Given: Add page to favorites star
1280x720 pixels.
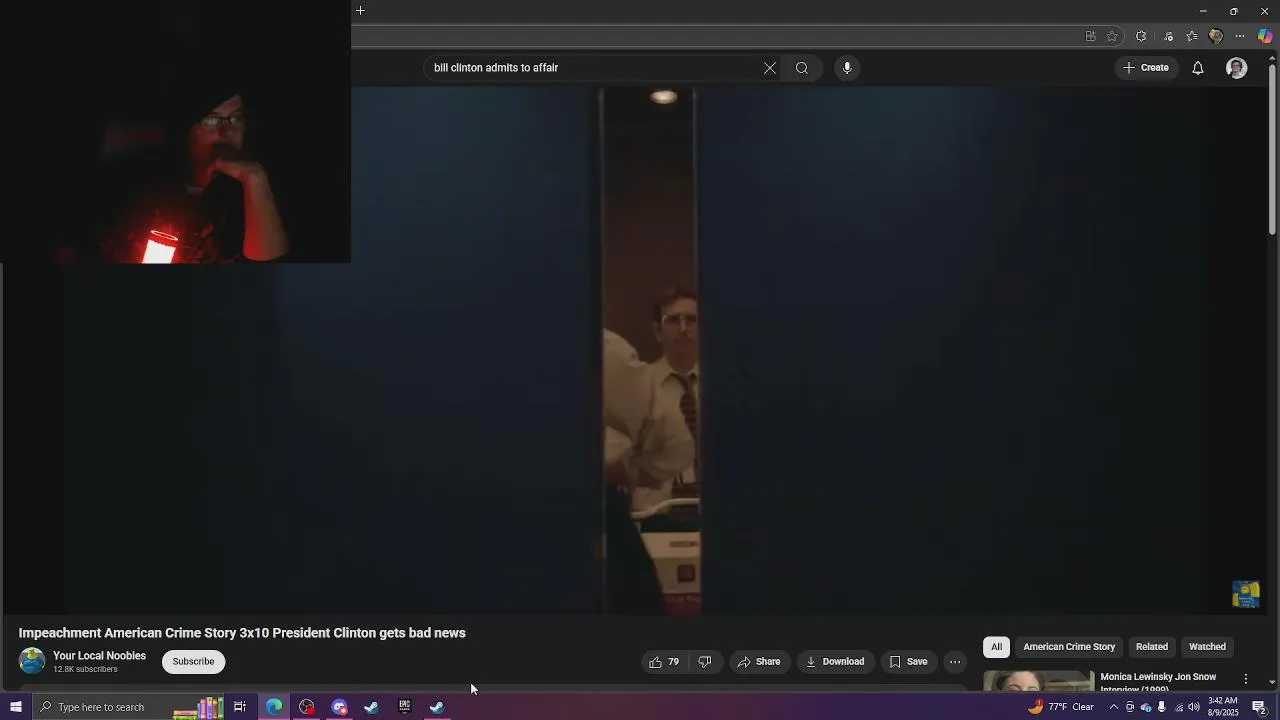Looking at the screenshot, I should point(1112,37).
